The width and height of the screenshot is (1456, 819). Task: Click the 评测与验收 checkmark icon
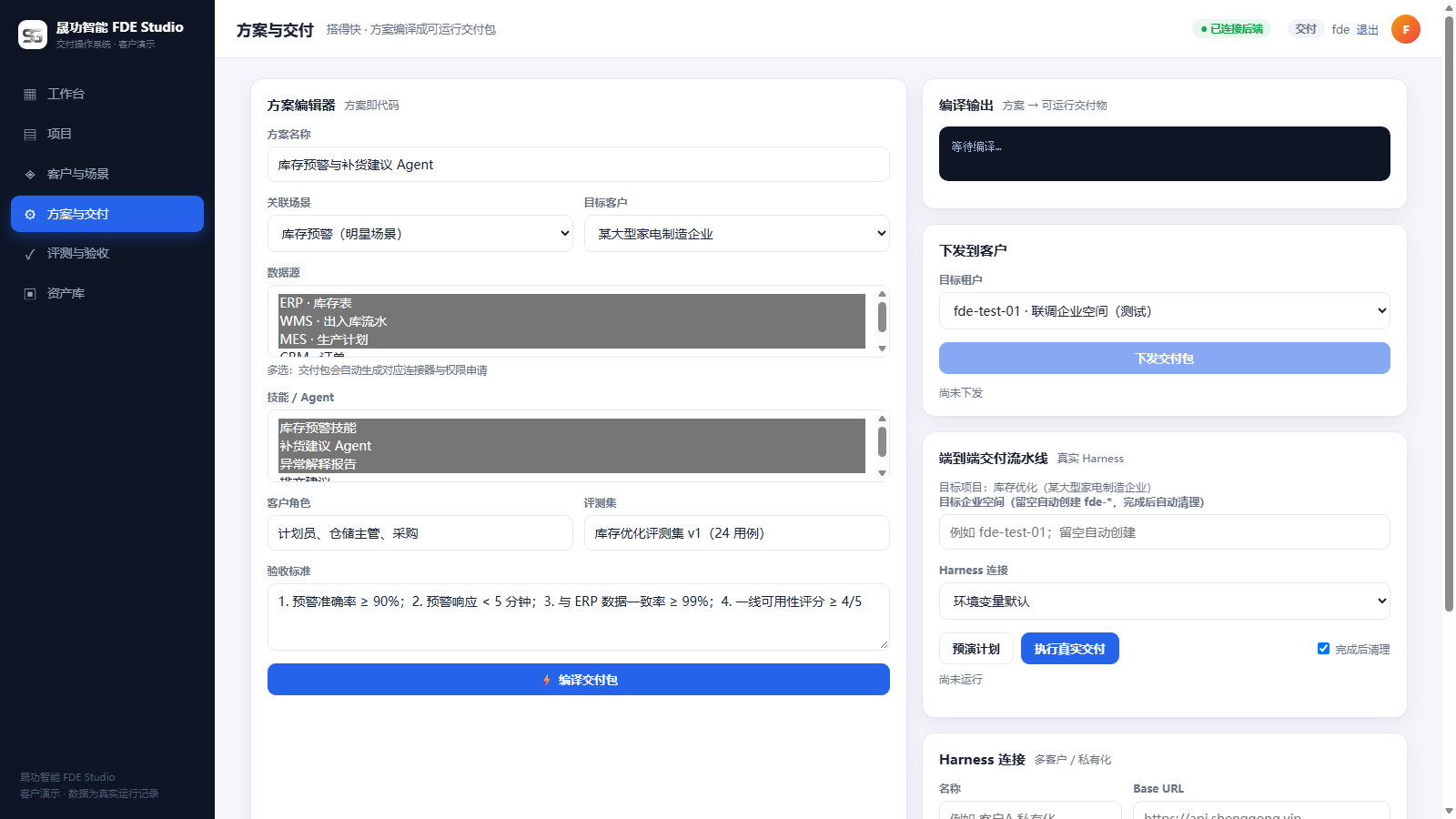pyautogui.click(x=30, y=254)
